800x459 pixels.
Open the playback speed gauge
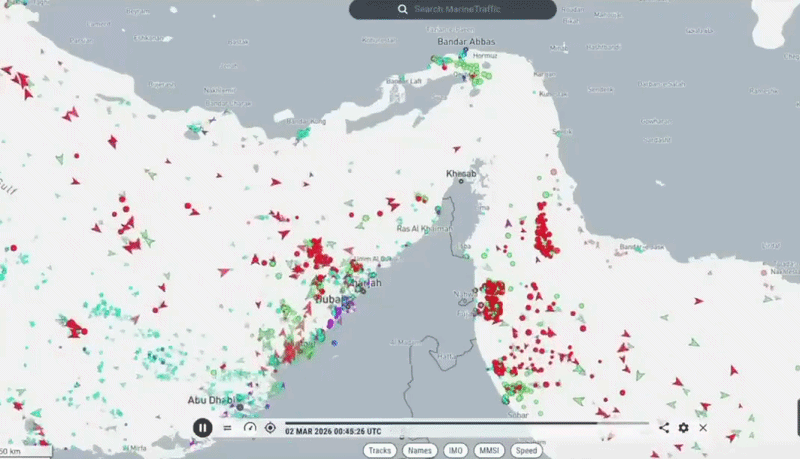[249, 428]
